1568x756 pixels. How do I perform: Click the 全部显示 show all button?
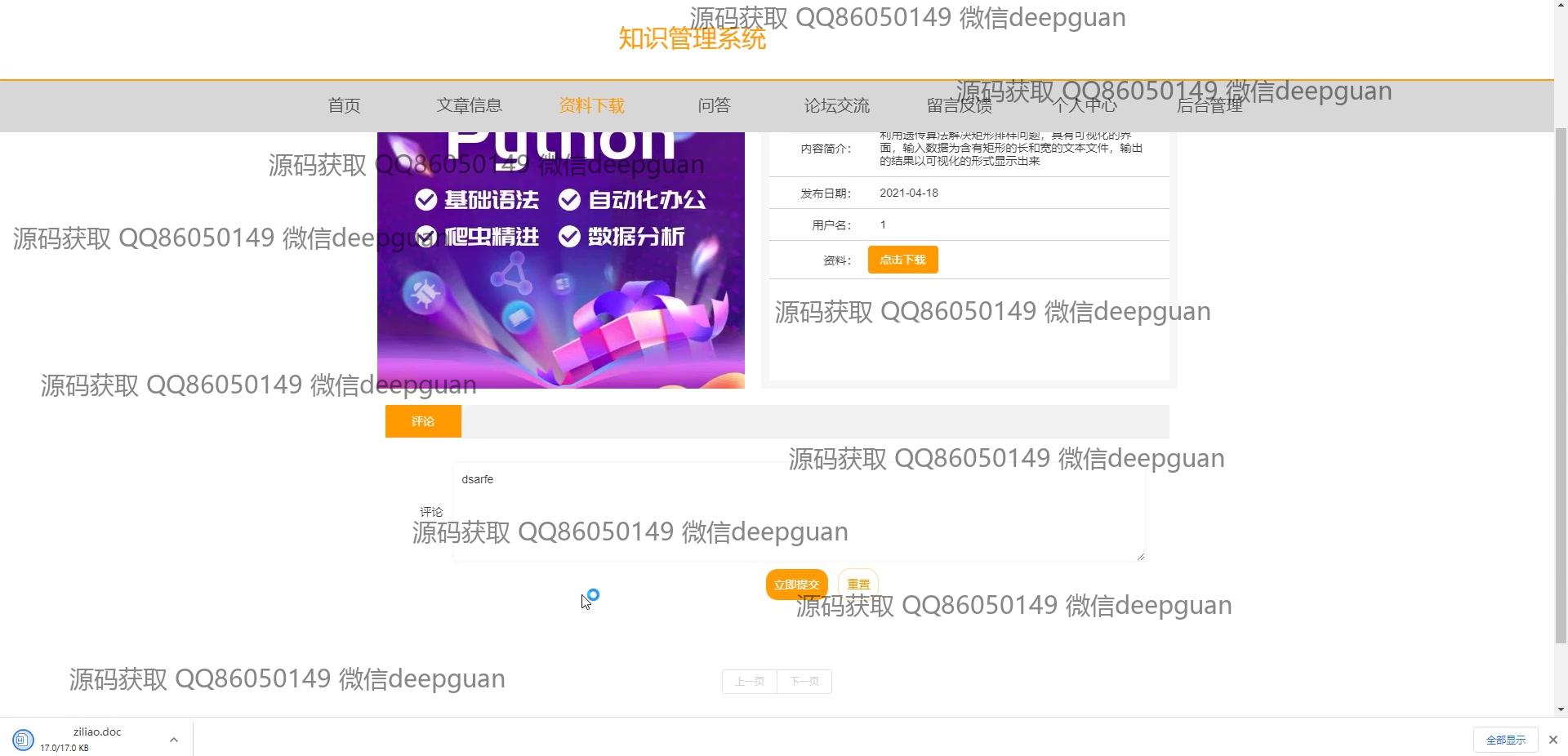click(x=1505, y=740)
